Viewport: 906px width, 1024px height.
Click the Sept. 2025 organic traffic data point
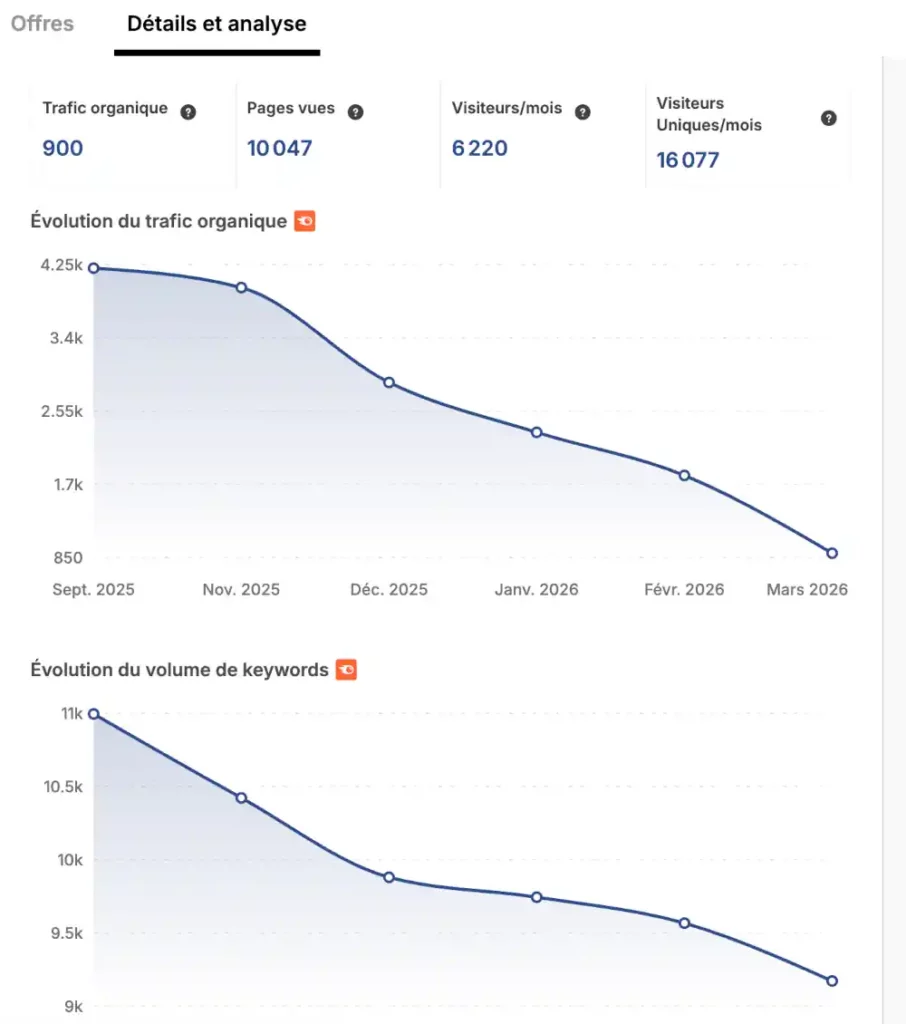coord(94,268)
